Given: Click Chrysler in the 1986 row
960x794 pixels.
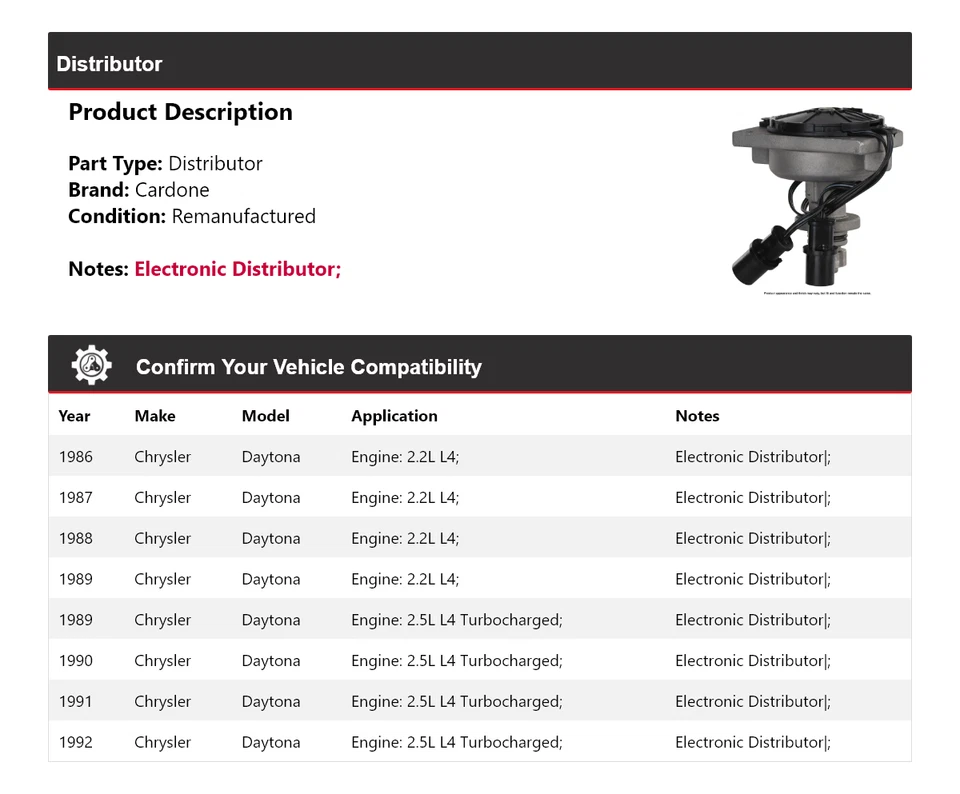Looking at the screenshot, I should click(162, 457).
